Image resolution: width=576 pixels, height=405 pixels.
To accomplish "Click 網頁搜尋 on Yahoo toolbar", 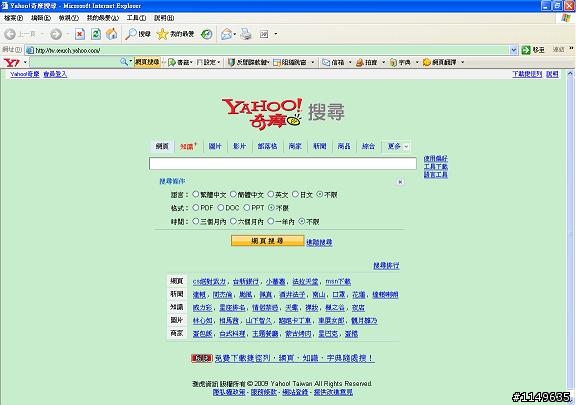I will pyautogui.click(x=147, y=62).
